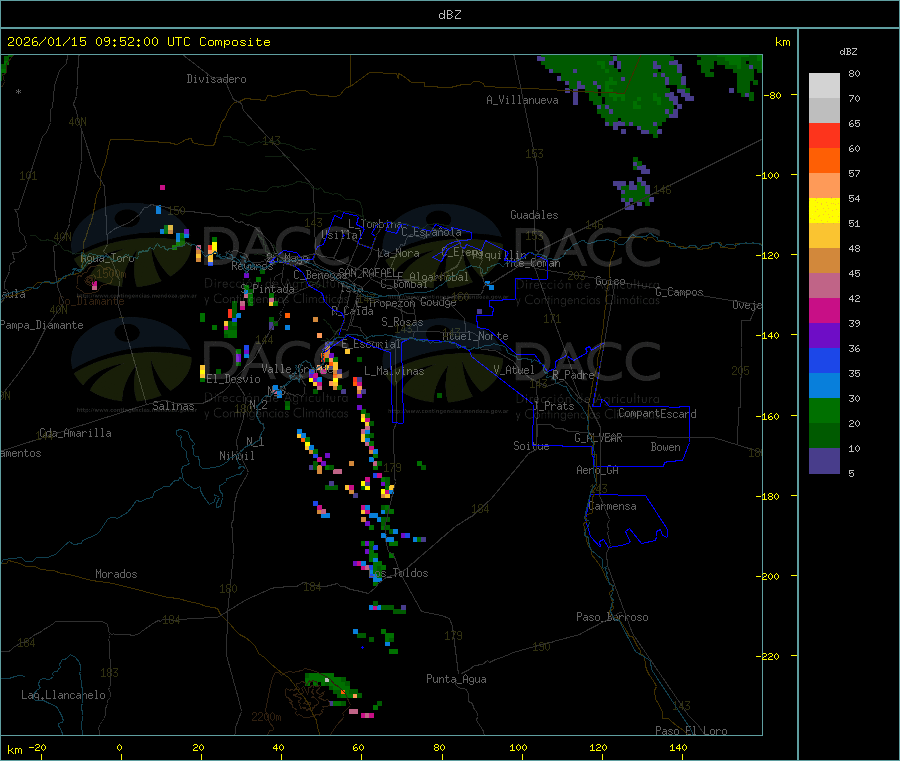The height and width of the screenshot is (761, 900).
Task: Click the Morados label
Action: [117, 574]
